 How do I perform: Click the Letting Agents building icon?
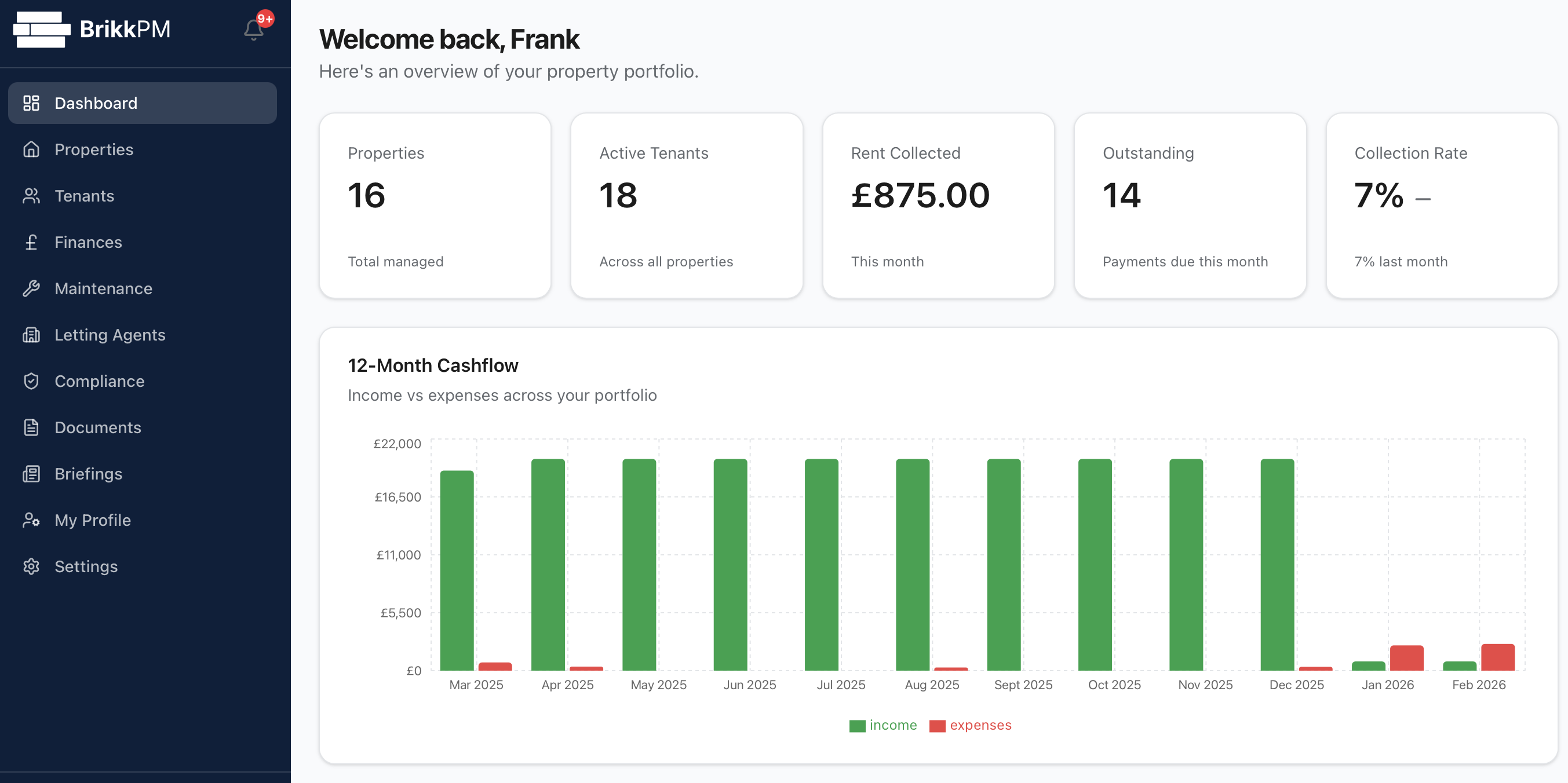(x=31, y=335)
